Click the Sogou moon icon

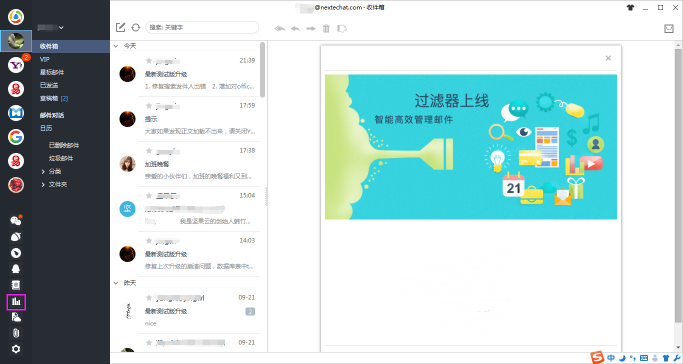coord(623,358)
